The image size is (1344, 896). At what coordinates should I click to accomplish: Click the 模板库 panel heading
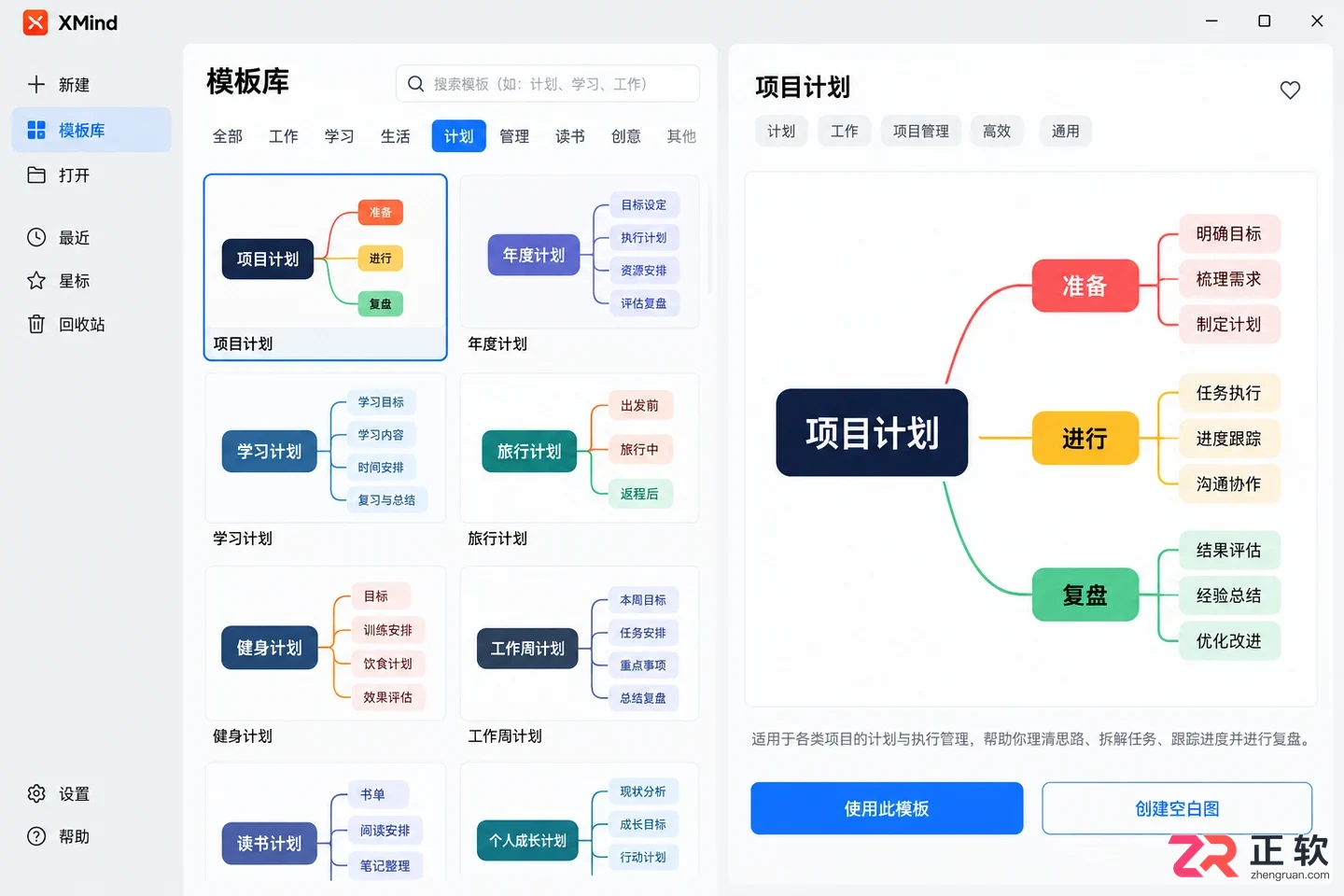pyautogui.click(x=248, y=82)
